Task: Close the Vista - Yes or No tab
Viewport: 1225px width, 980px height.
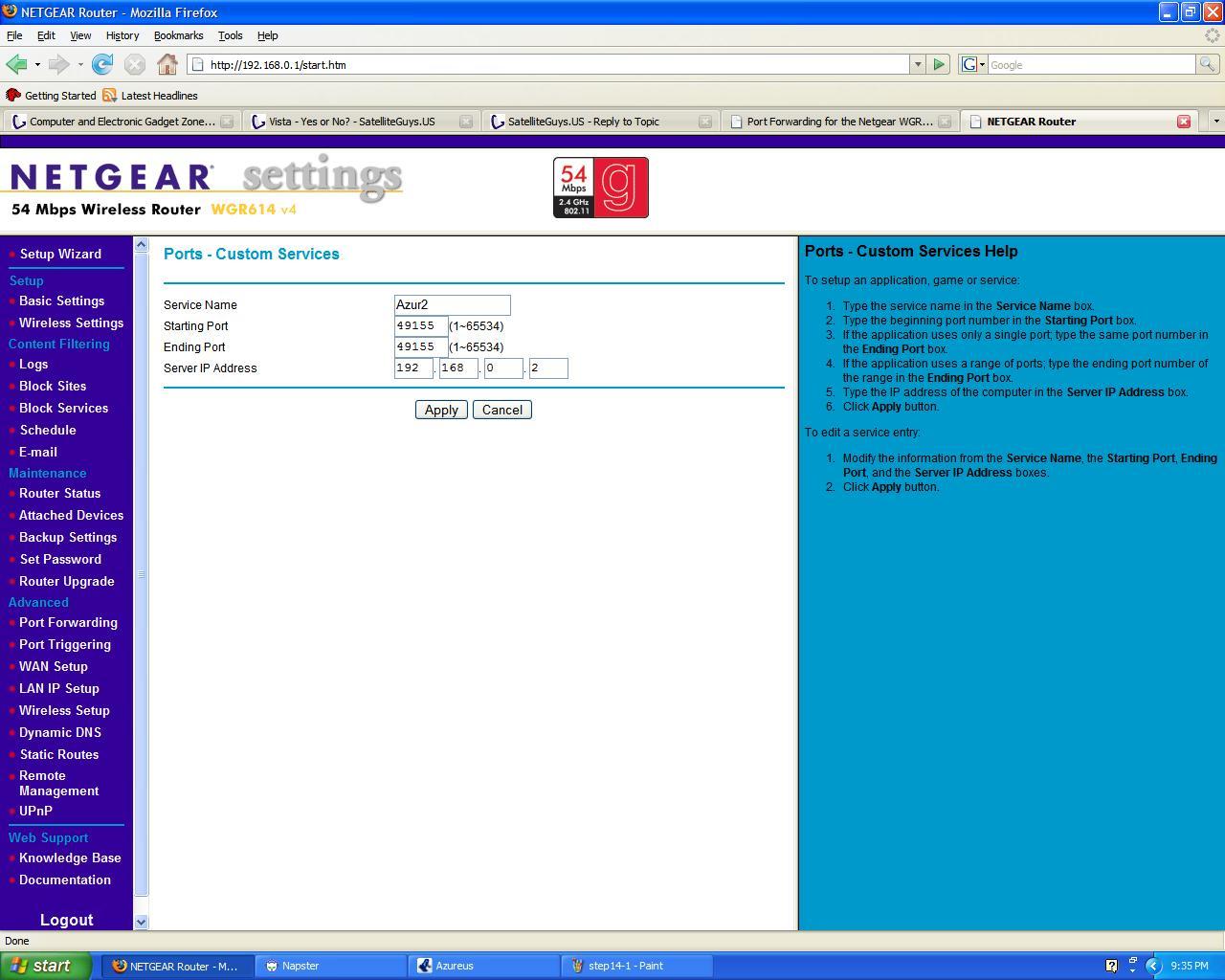Action: pyautogui.click(x=466, y=122)
